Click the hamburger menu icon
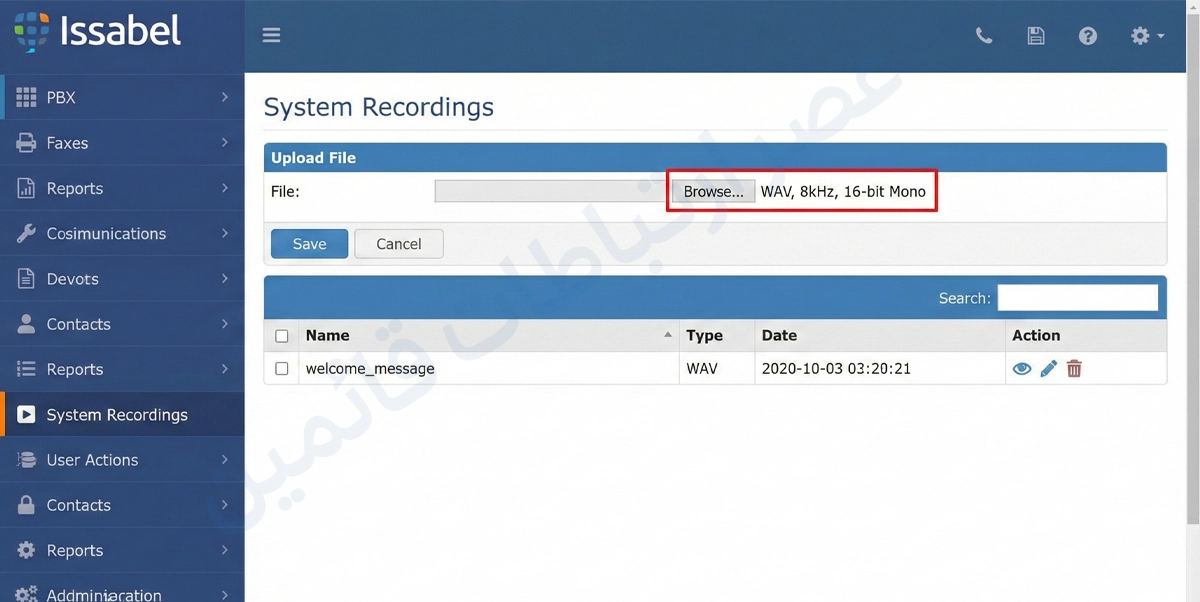Image resolution: width=1200 pixels, height=602 pixels. (271, 34)
